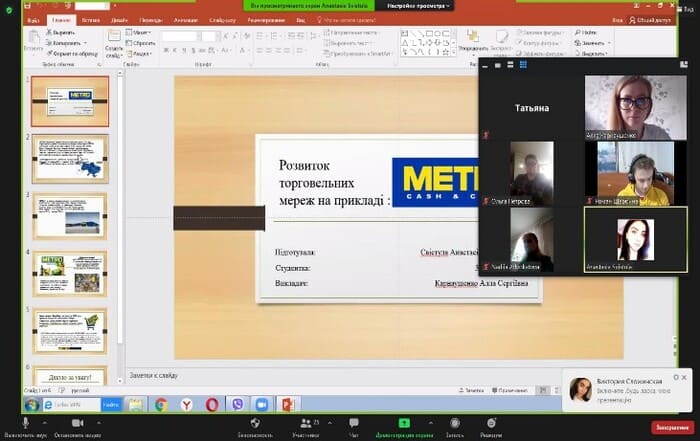This screenshot has height=441, width=700.
Task: Select slide 2 thumbnail with Ukraine map
Action: click(70, 158)
